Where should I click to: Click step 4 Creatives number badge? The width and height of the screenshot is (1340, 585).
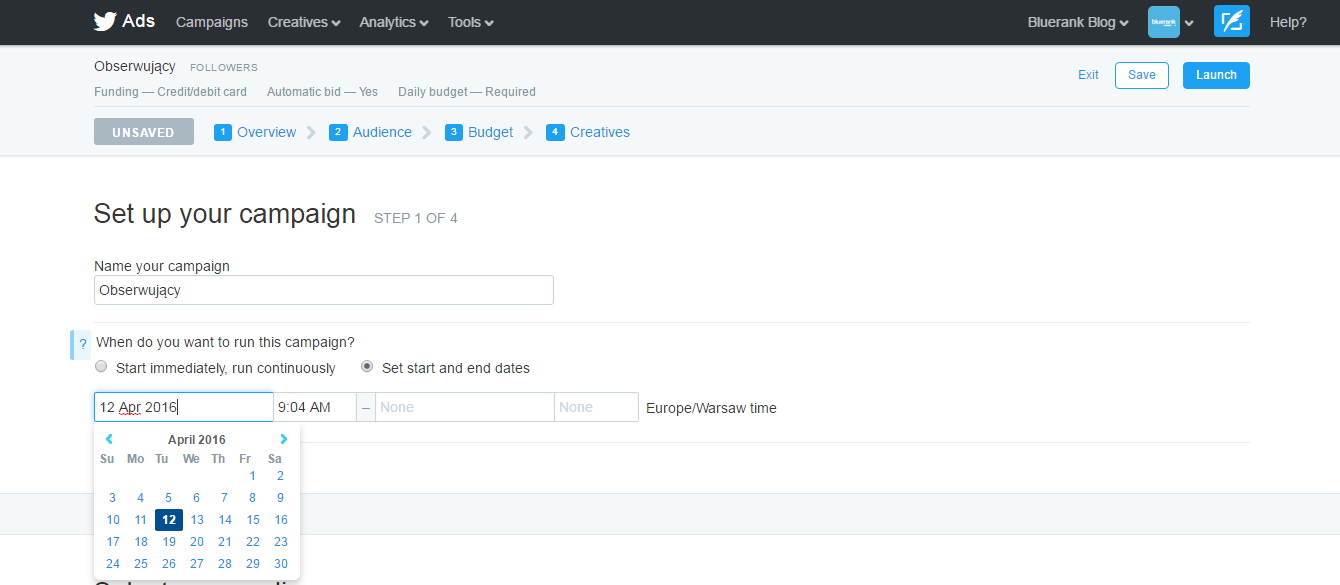[555, 132]
